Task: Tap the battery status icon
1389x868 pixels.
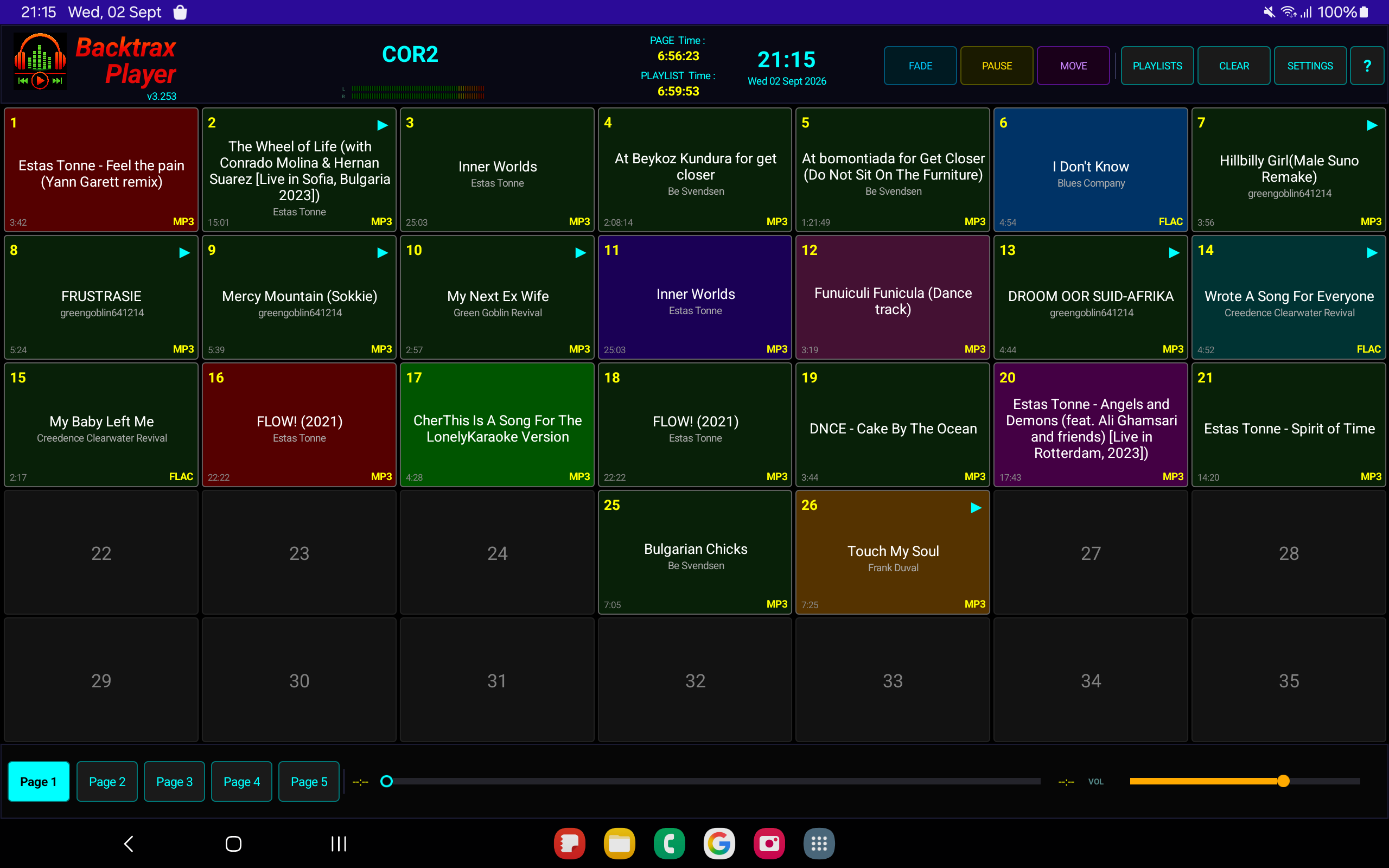Action: [x=1363, y=12]
